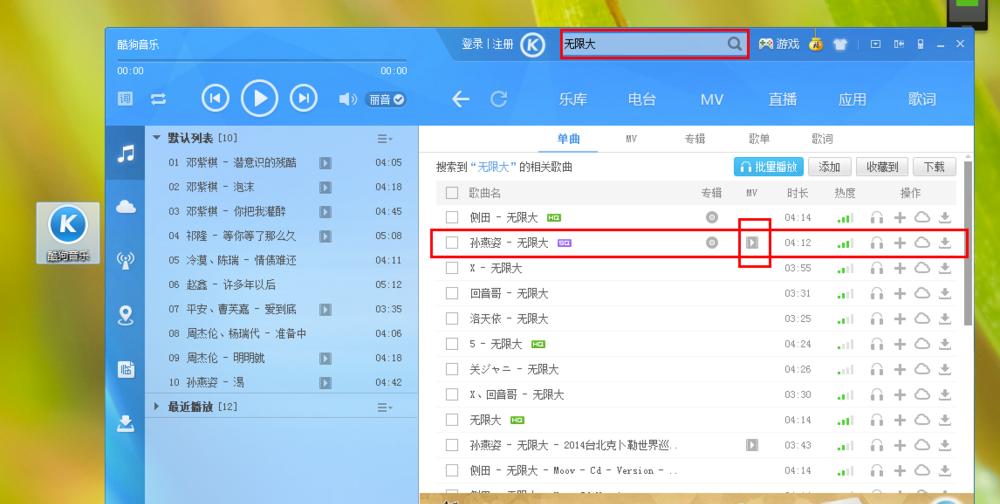1000x504 pixels.
Task: Play the MV of 2014台北克卜勒 live version
Action: [753, 445]
